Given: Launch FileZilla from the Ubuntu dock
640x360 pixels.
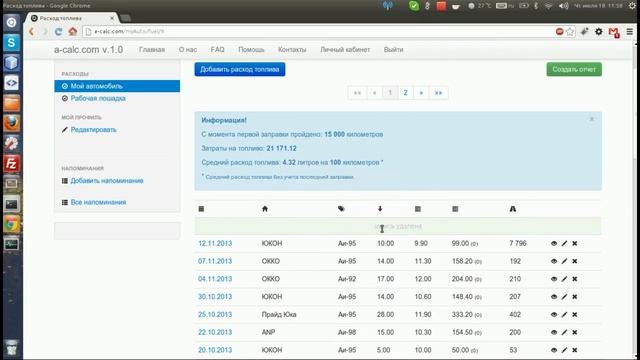Looking at the screenshot, I should point(11,164).
